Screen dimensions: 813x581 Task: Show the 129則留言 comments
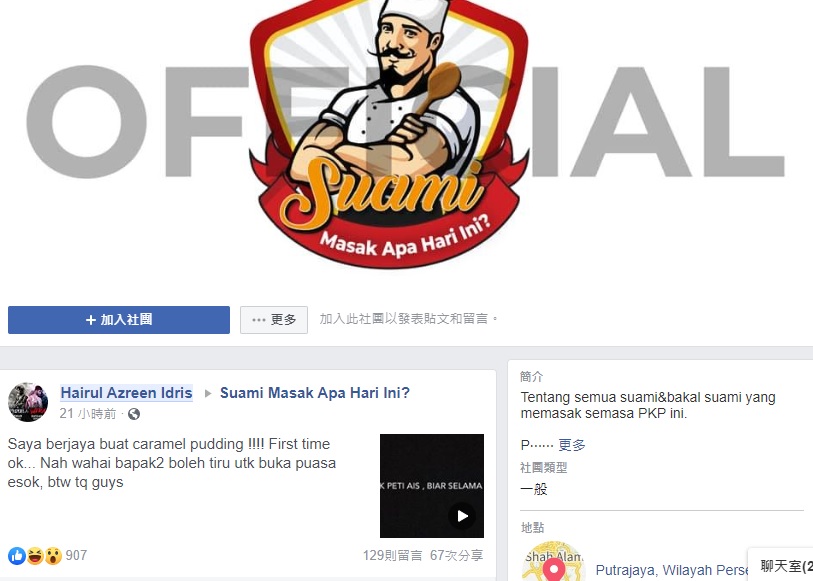(393, 556)
